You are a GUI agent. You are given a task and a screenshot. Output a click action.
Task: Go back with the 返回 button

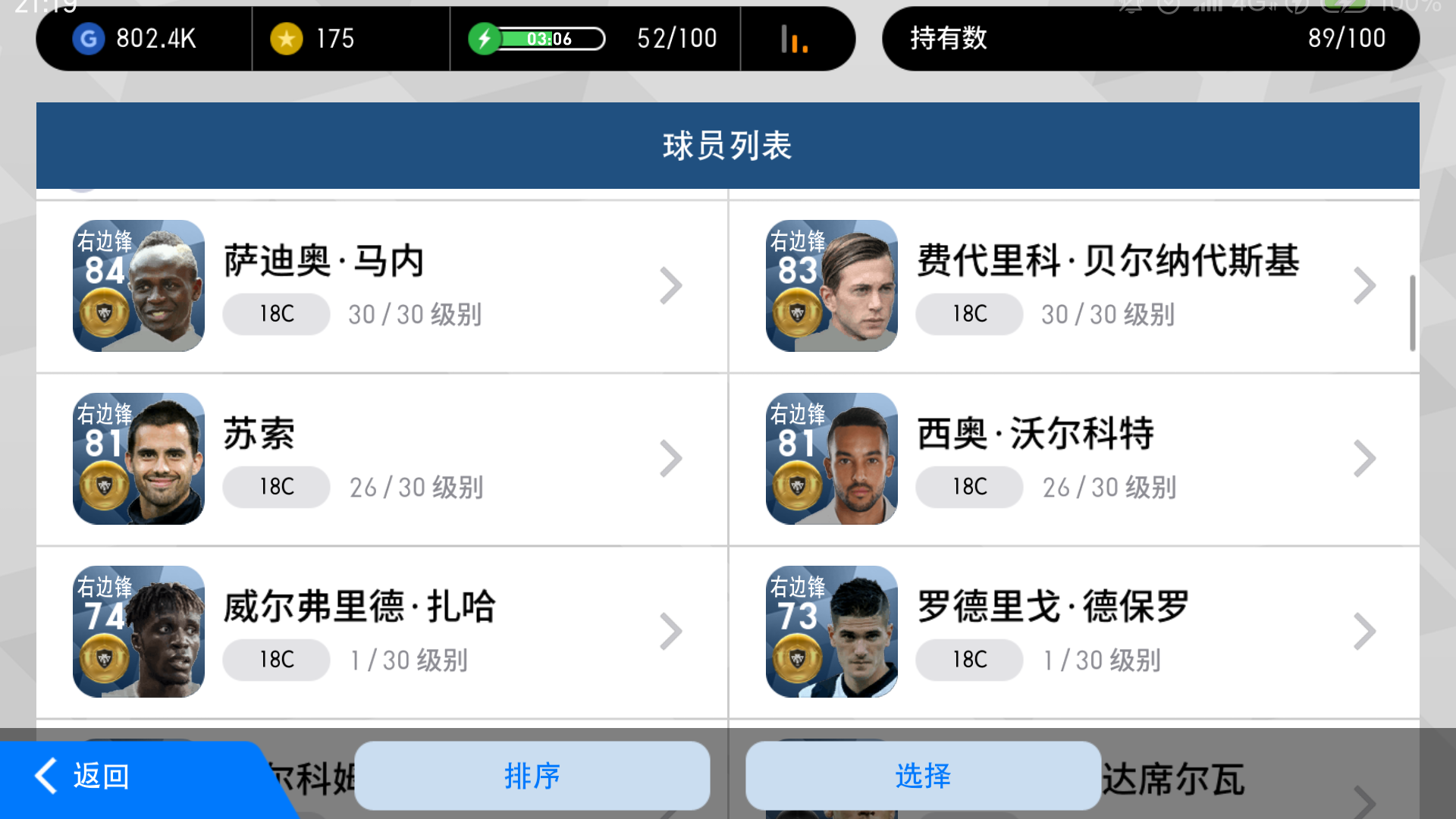[x=83, y=777]
